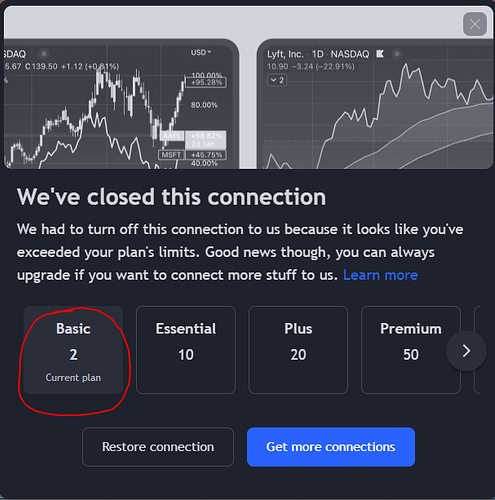This screenshot has width=495, height=500.
Task: Click the status dot next to the SDAQ label
Action: point(44,54)
